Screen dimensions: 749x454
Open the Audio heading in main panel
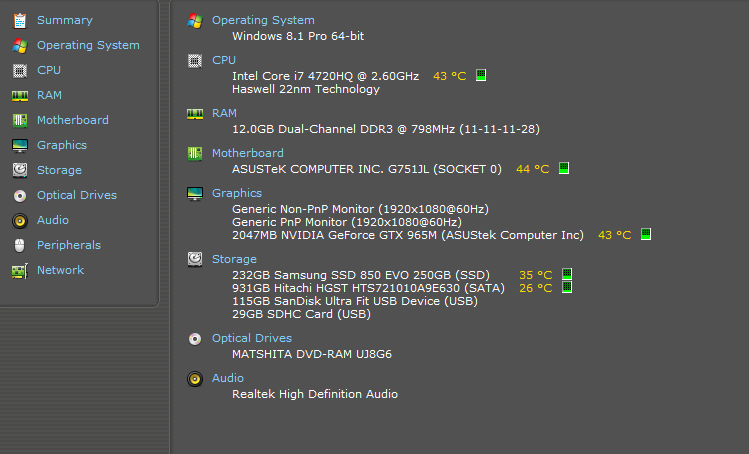(x=227, y=378)
